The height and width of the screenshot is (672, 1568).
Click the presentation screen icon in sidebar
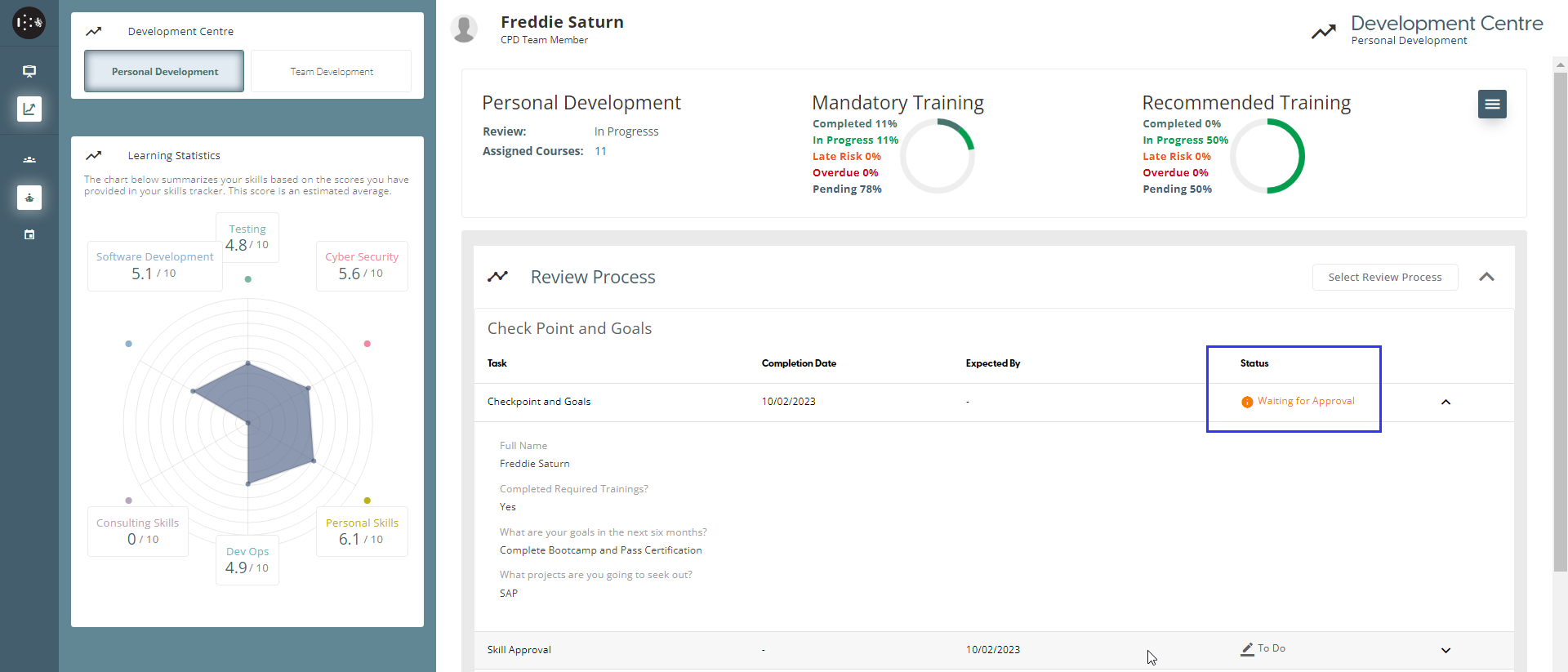[x=29, y=71]
